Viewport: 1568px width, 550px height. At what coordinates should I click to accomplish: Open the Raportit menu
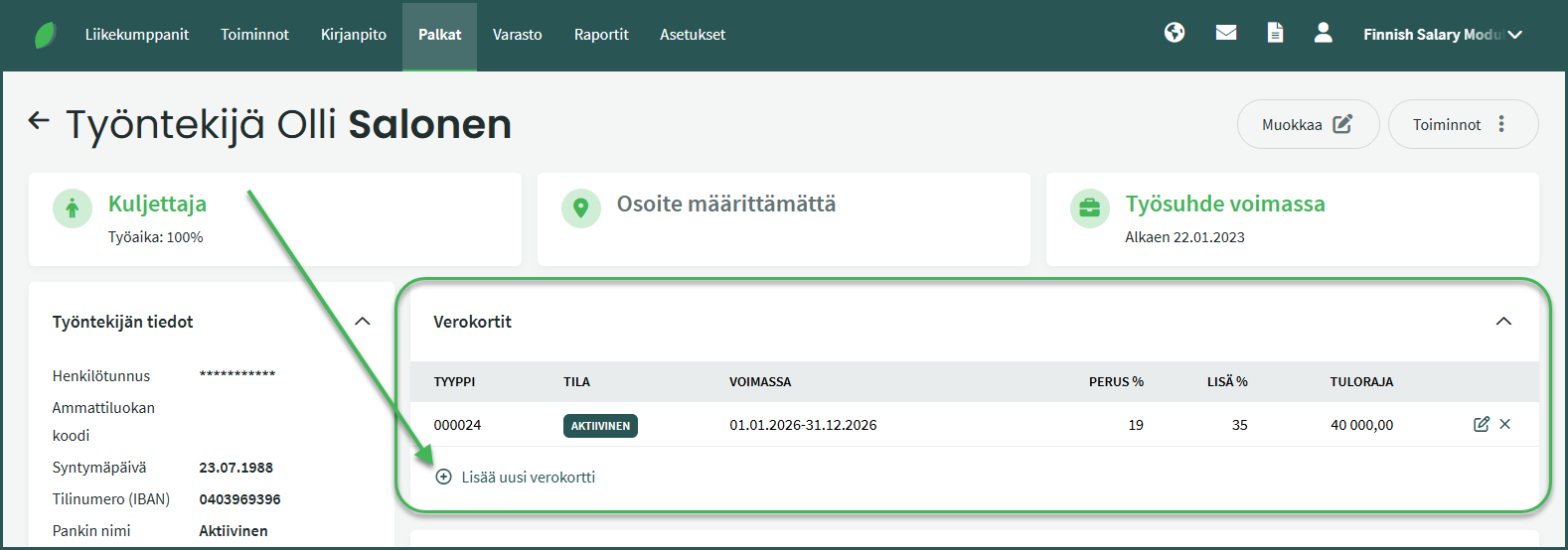pyautogui.click(x=601, y=35)
